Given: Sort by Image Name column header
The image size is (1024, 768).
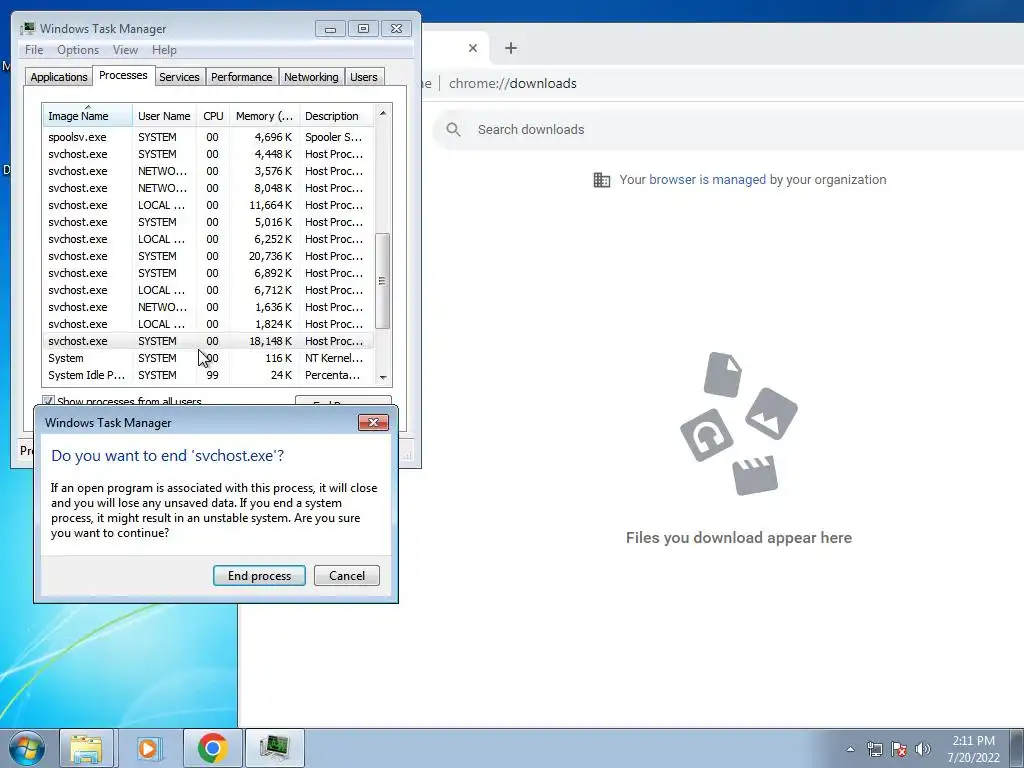Looking at the screenshot, I should click(x=88, y=116).
